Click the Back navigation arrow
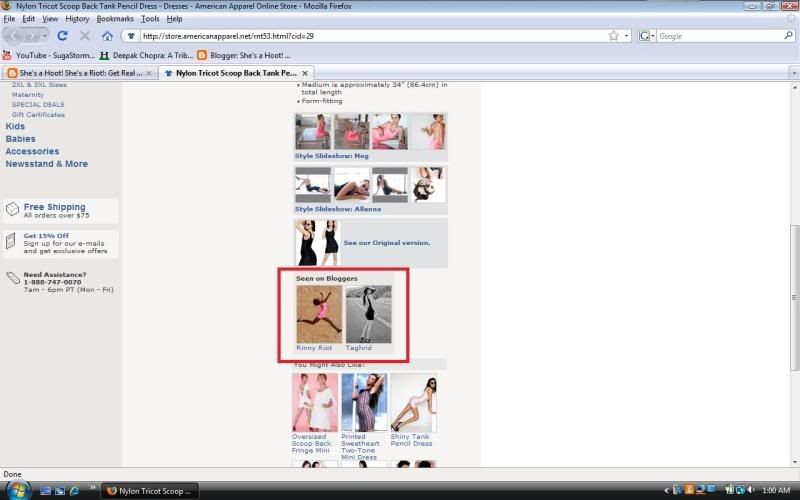This screenshot has height=500, width=800. pyautogui.click(x=14, y=36)
